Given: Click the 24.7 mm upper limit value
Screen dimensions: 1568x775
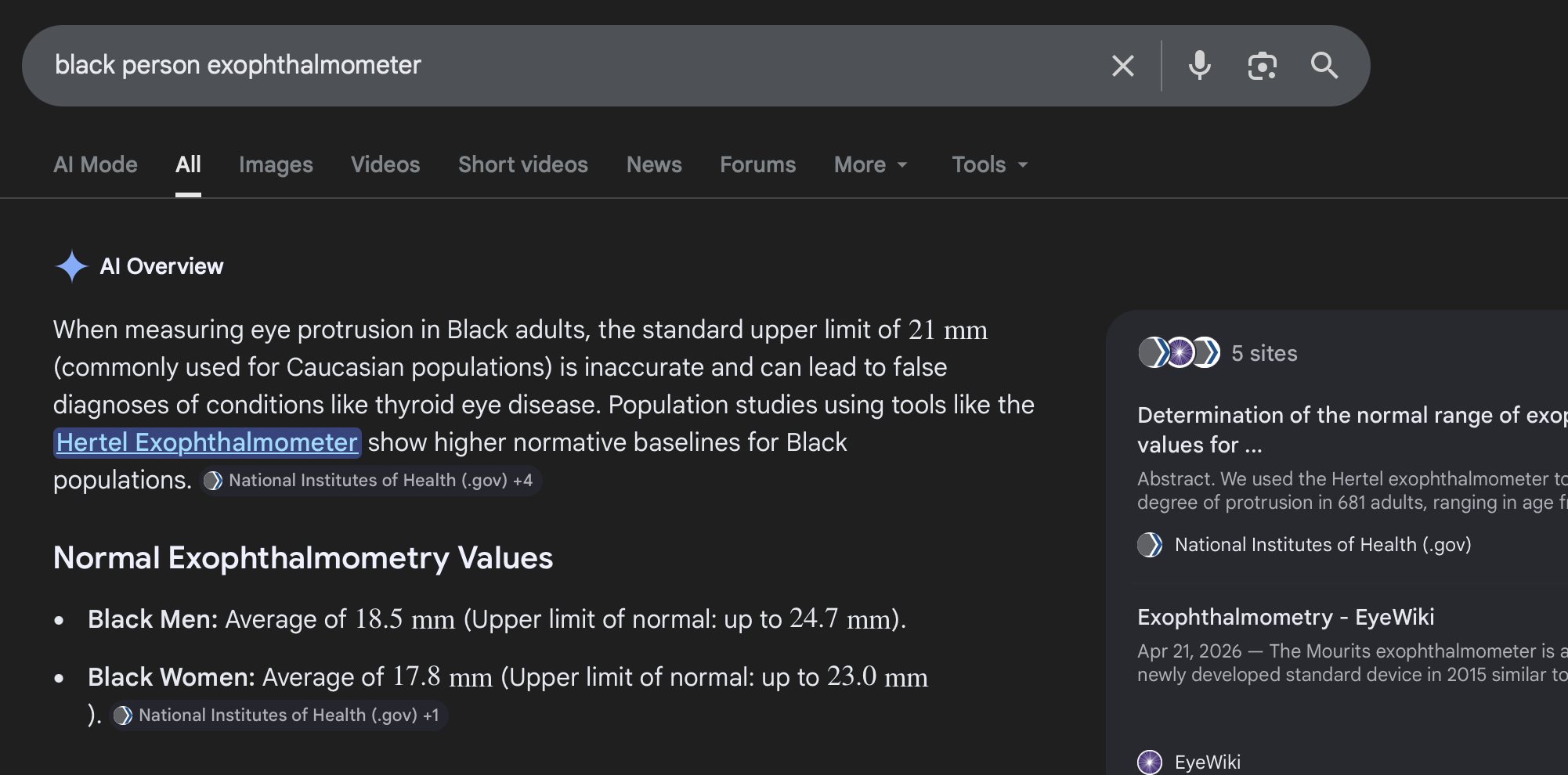Looking at the screenshot, I should click(x=840, y=619).
